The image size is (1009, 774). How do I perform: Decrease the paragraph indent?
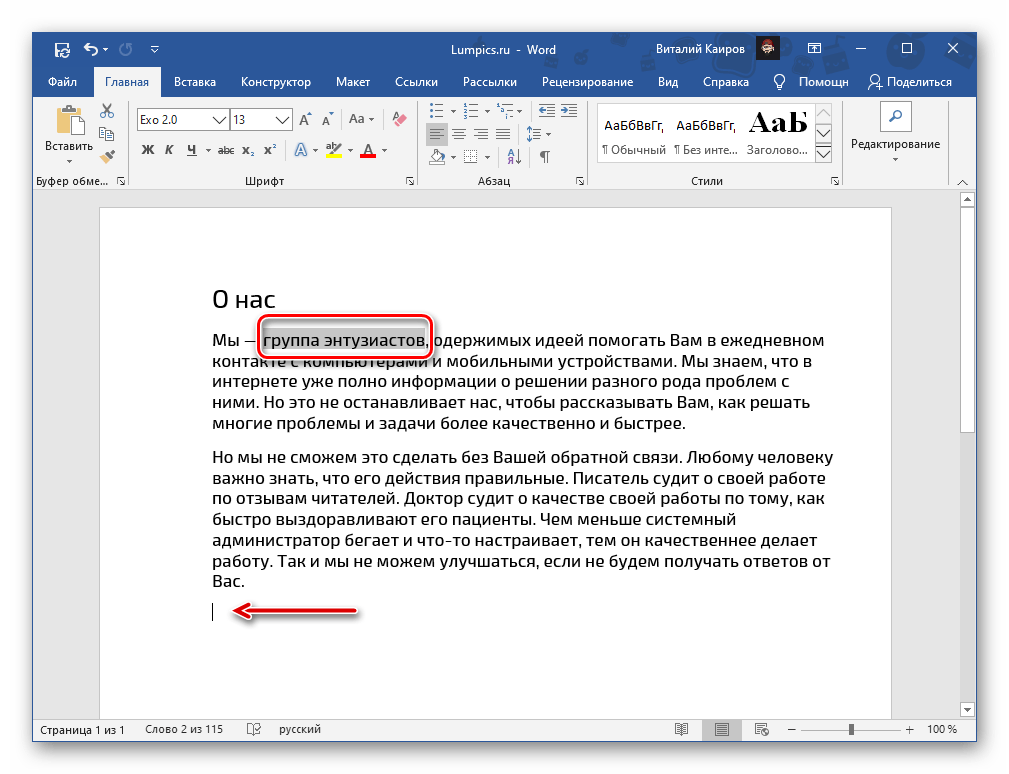pyautogui.click(x=546, y=111)
